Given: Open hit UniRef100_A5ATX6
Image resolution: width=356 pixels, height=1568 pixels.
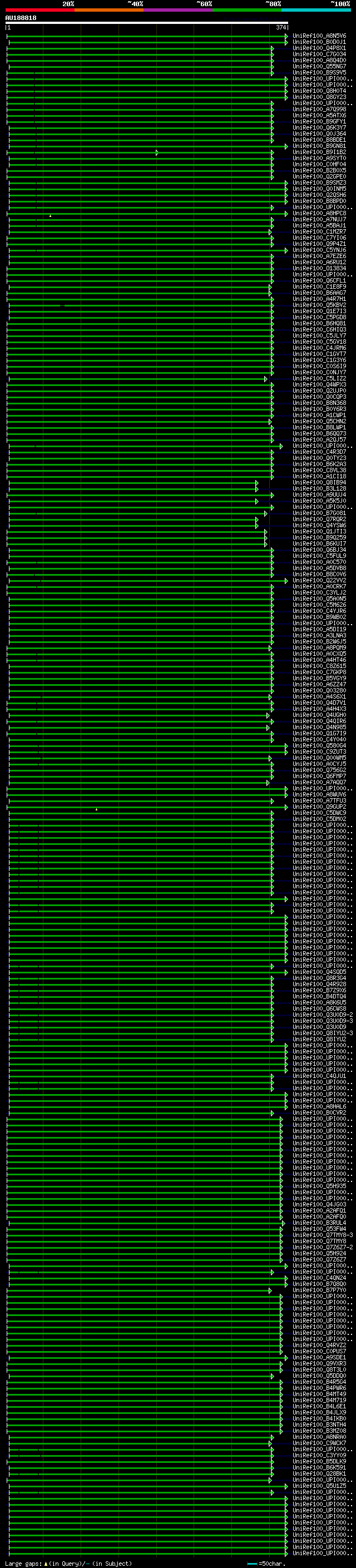Looking at the screenshot, I should click(319, 116).
